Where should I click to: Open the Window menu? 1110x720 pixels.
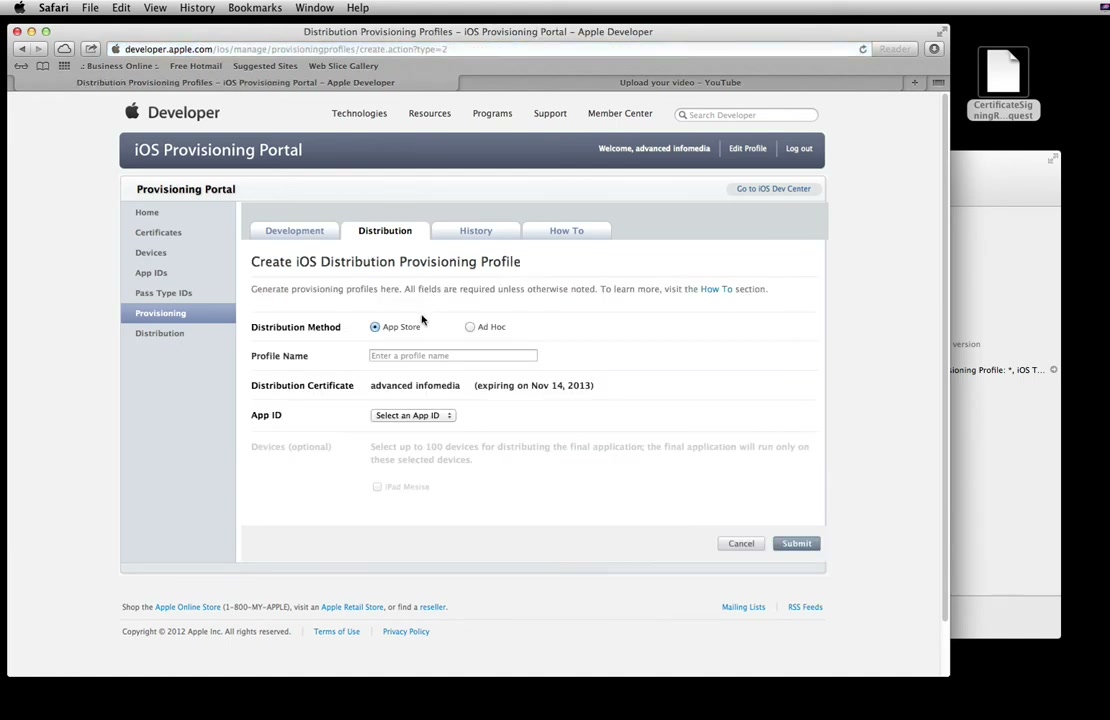314,8
